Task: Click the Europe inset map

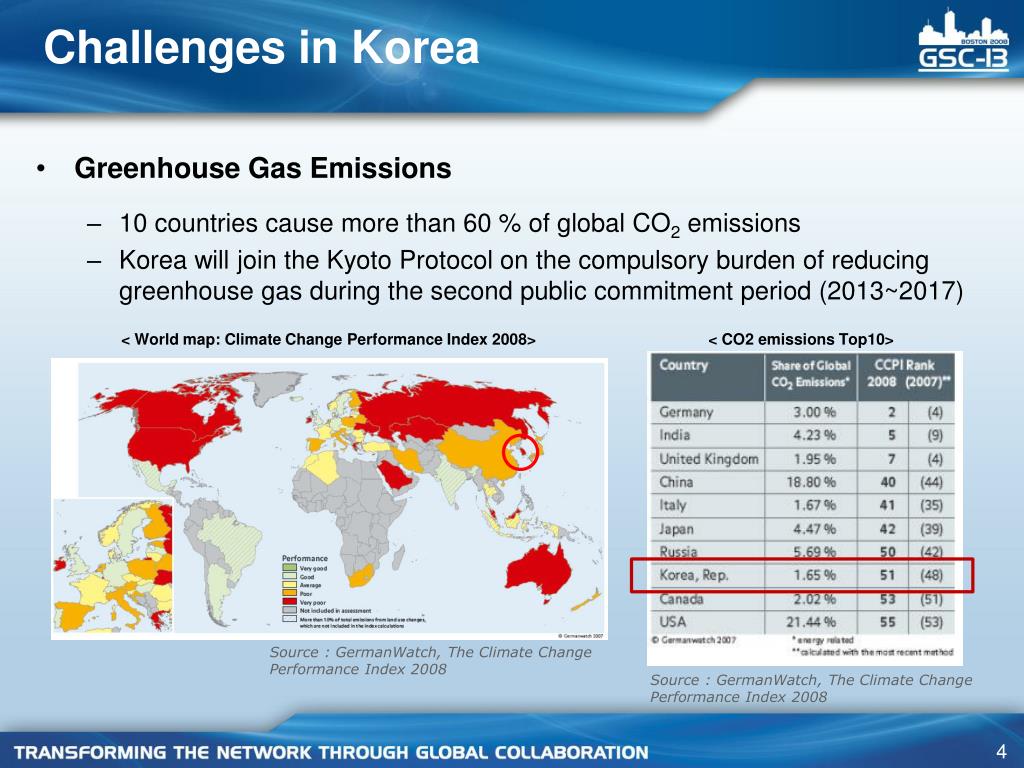Action: tap(113, 566)
